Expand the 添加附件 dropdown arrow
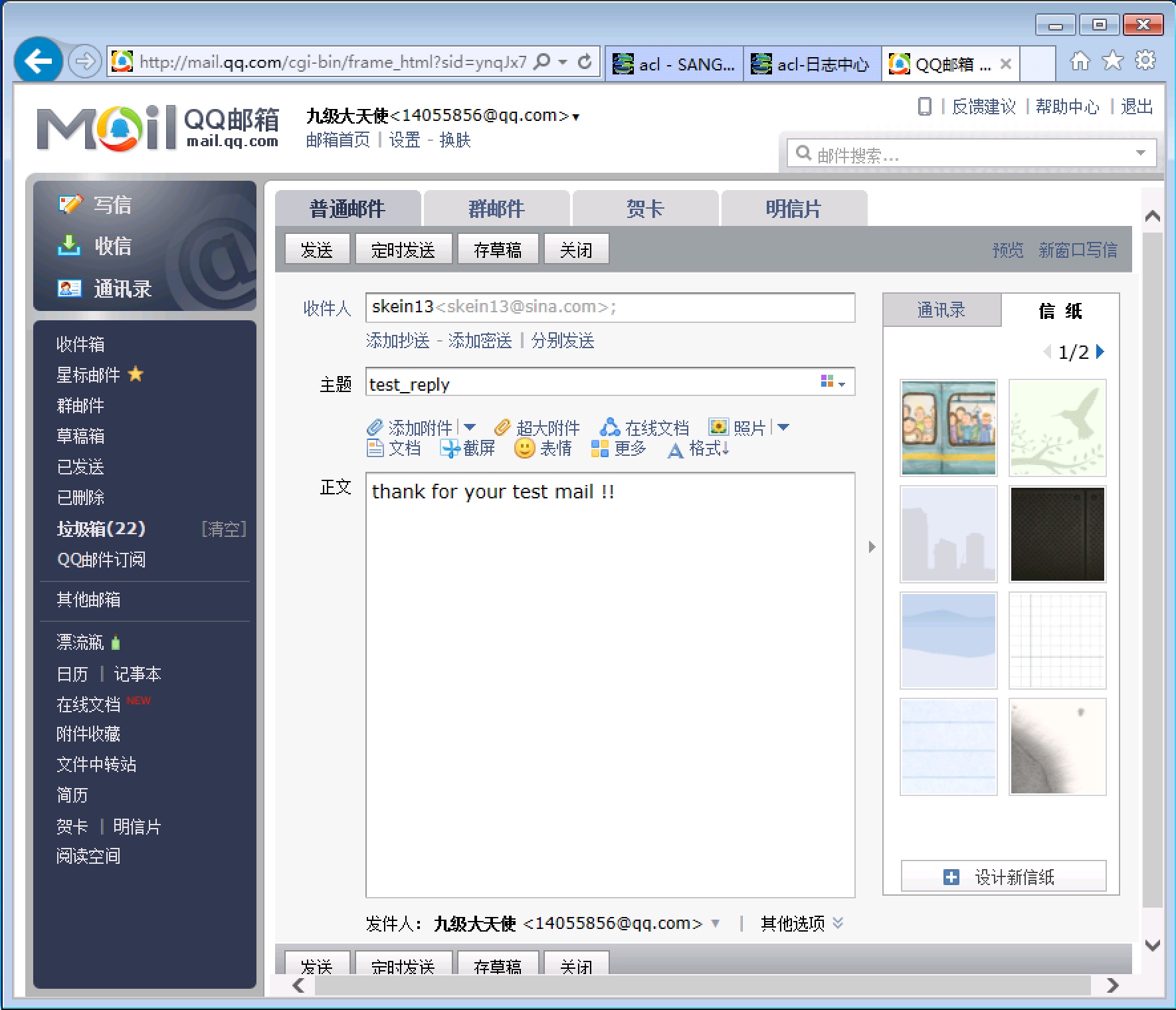Screen dimensions: 1176x1010 click(x=470, y=427)
